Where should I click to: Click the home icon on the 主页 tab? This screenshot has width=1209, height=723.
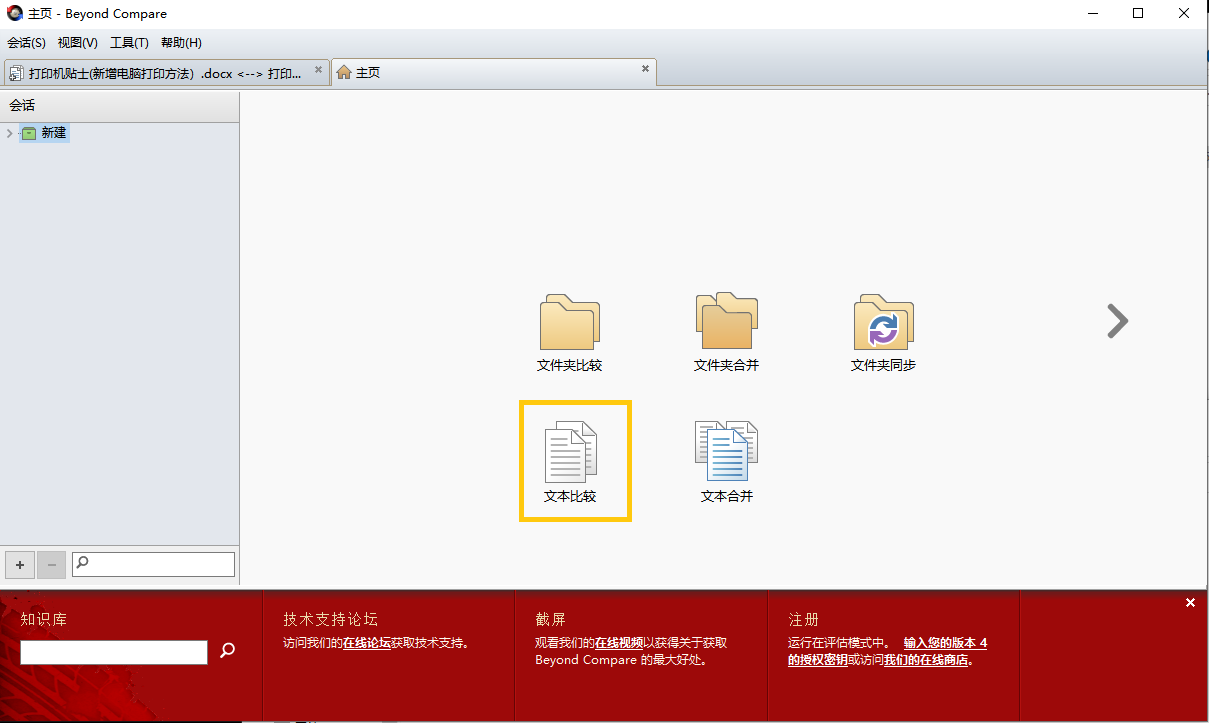pos(345,71)
